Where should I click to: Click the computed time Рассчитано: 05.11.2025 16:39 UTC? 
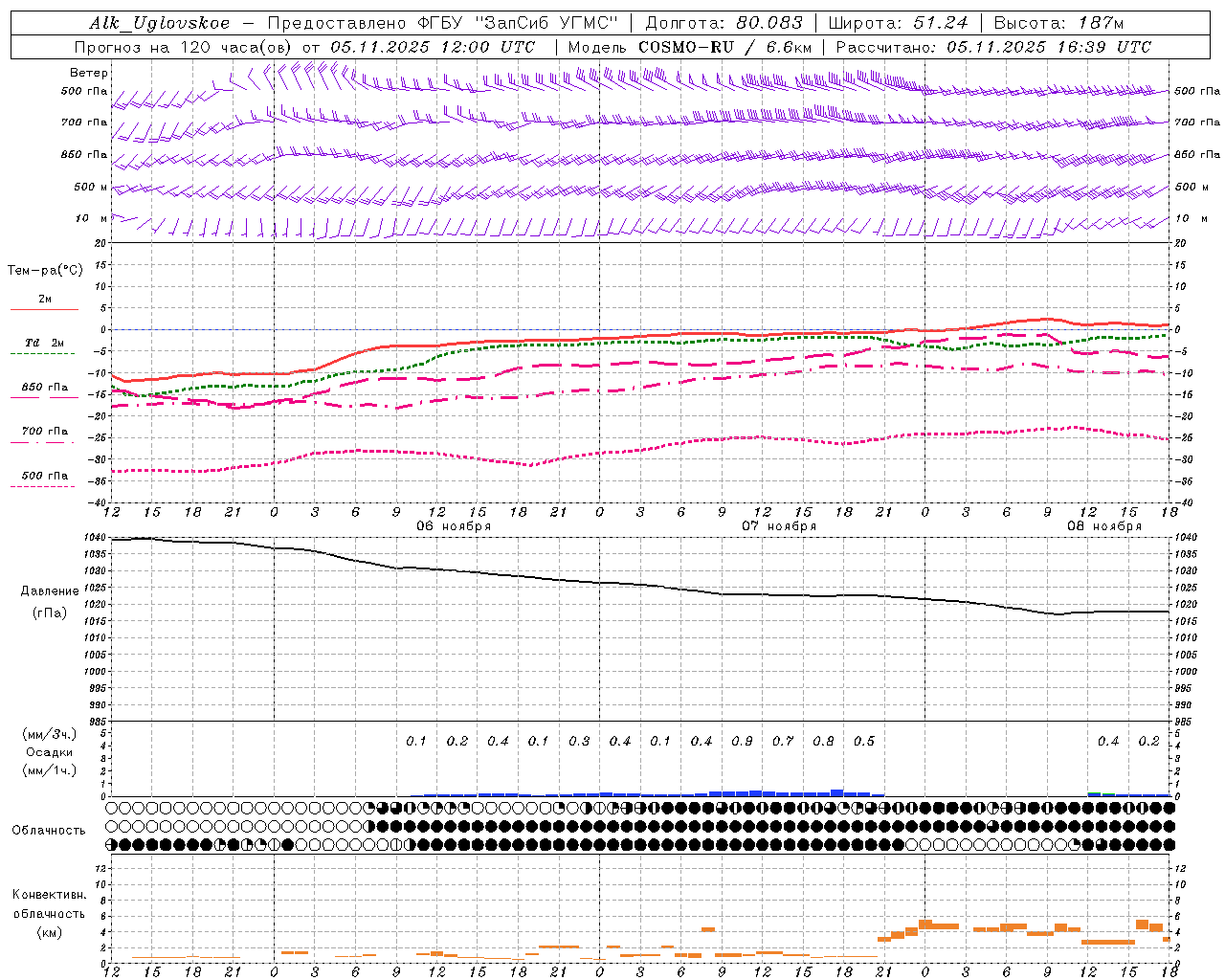point(993,47)
